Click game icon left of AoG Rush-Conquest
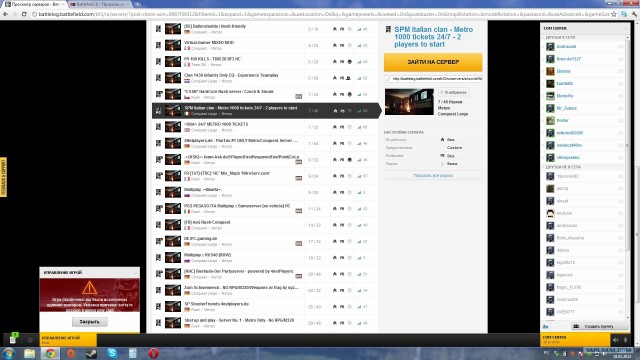 click(x=158, y=225)
